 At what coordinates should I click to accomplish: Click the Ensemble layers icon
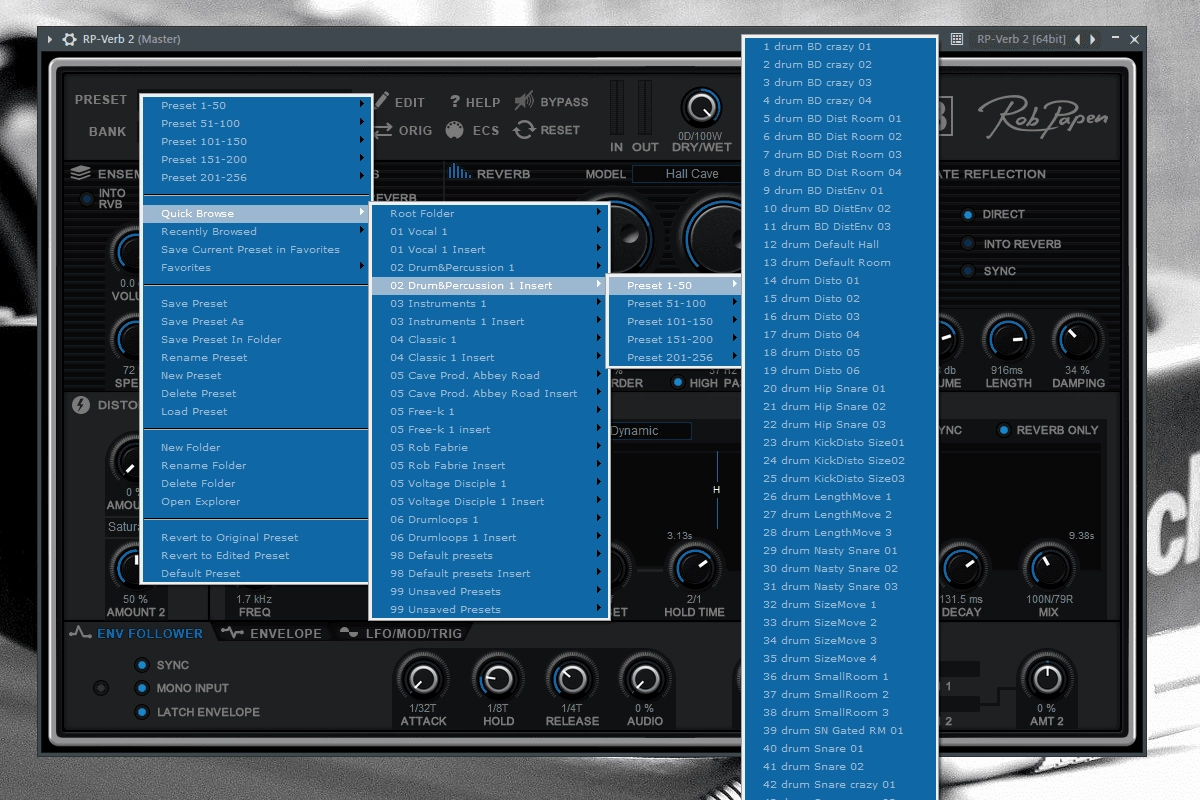(x=80, y=173)
